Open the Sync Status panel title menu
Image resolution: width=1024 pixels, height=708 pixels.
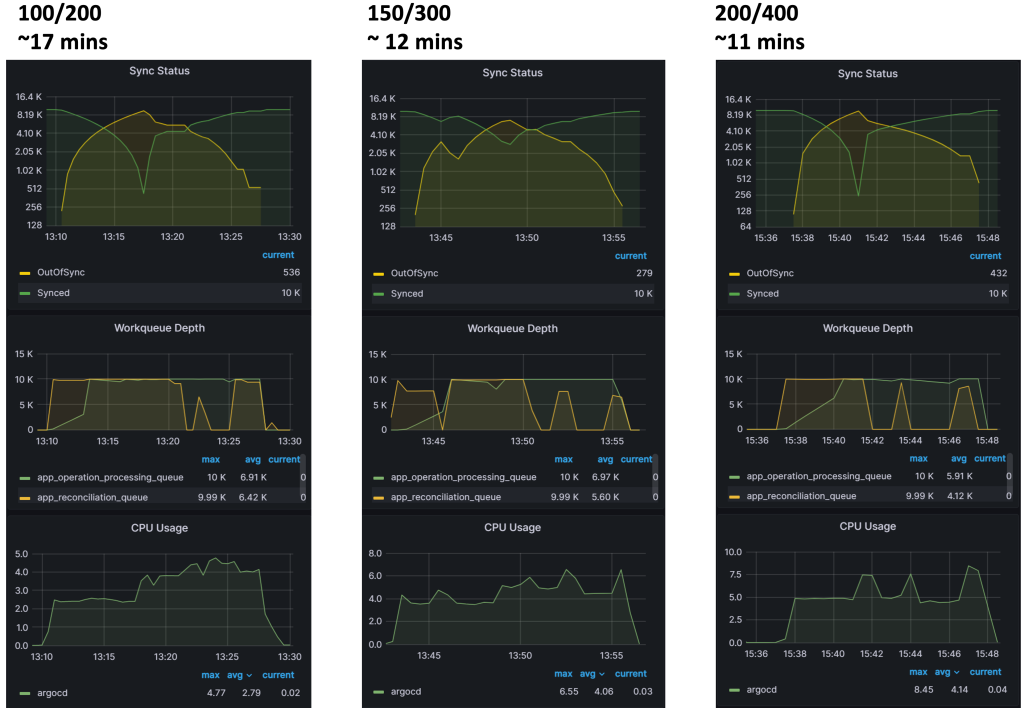pos(158,71)
